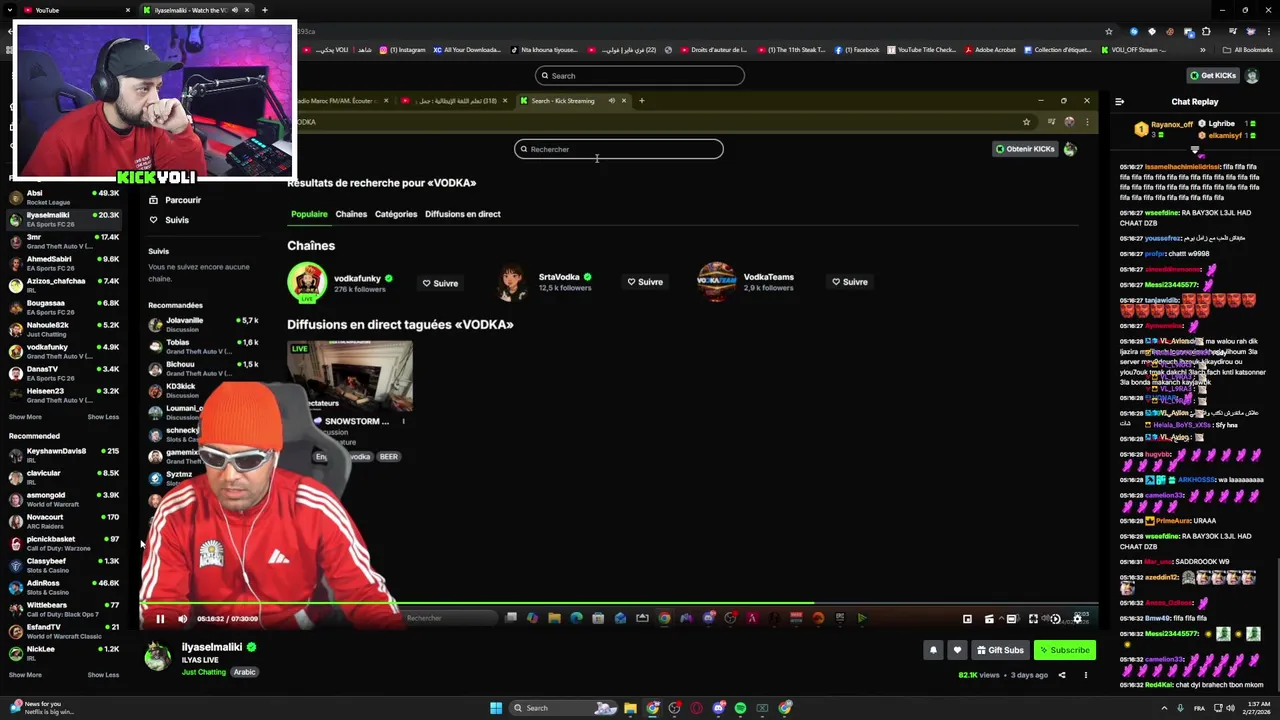The width and height of the screenshot is (1280, 720).
Task: Open the Bougassaa channel in the sidebar
Action: pyautogui.click(x=64, y=307)
